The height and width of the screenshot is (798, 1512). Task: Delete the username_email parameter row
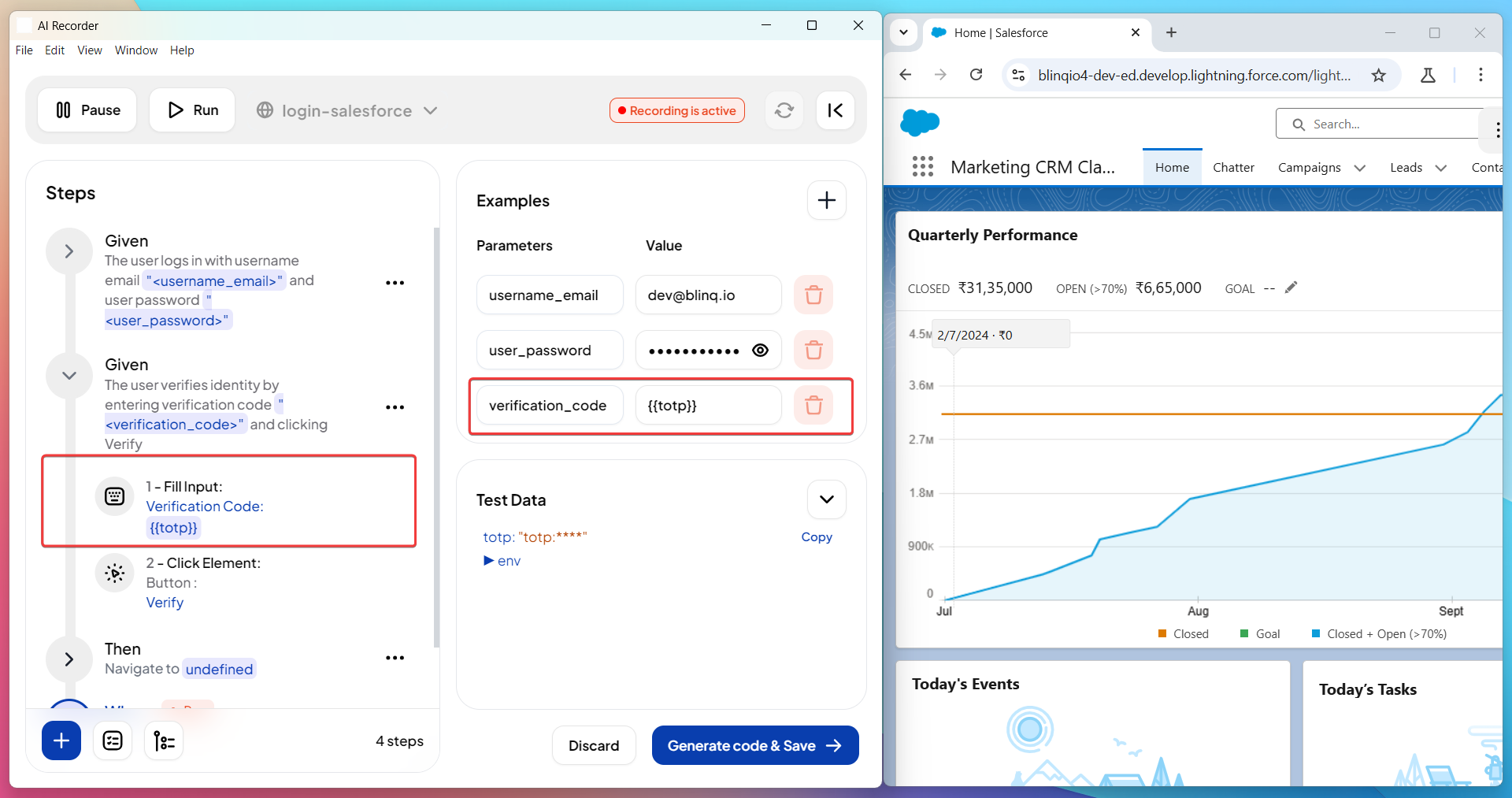tap(813, 295)
